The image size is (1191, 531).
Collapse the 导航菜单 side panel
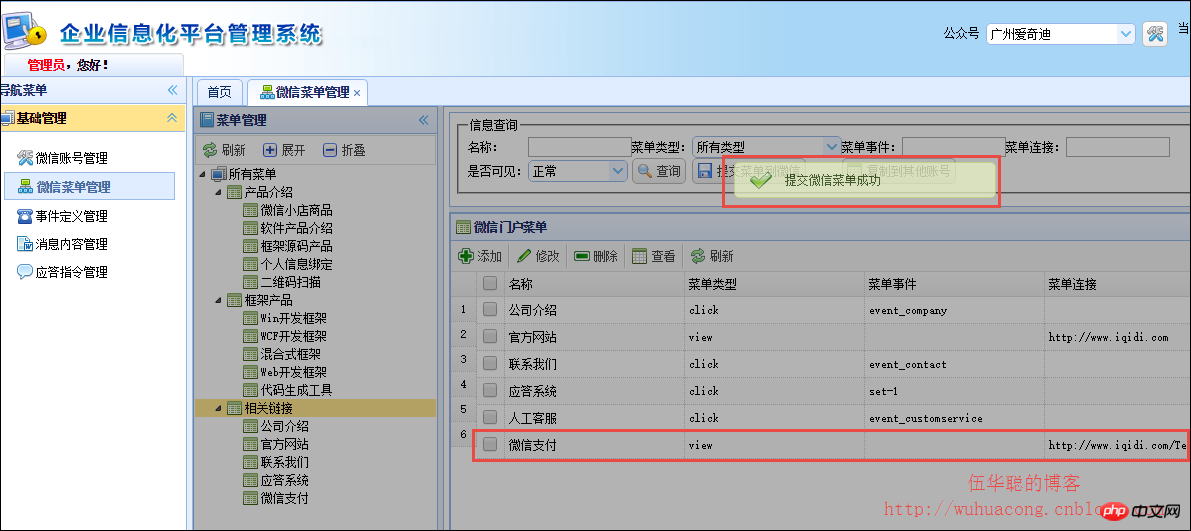(x=172, y=90)
